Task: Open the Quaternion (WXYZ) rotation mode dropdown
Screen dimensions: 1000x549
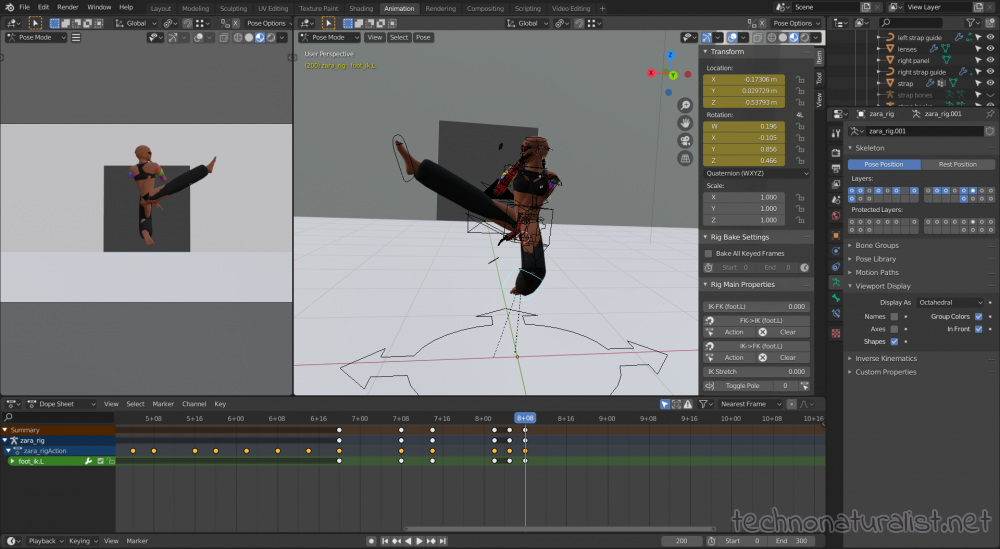Action: (x=756, y=173)
